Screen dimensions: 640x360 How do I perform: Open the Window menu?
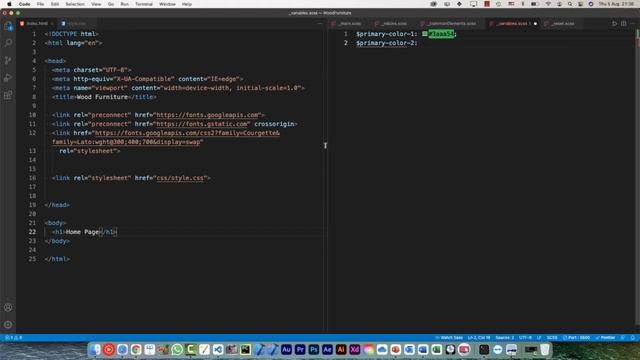point(167,4)
